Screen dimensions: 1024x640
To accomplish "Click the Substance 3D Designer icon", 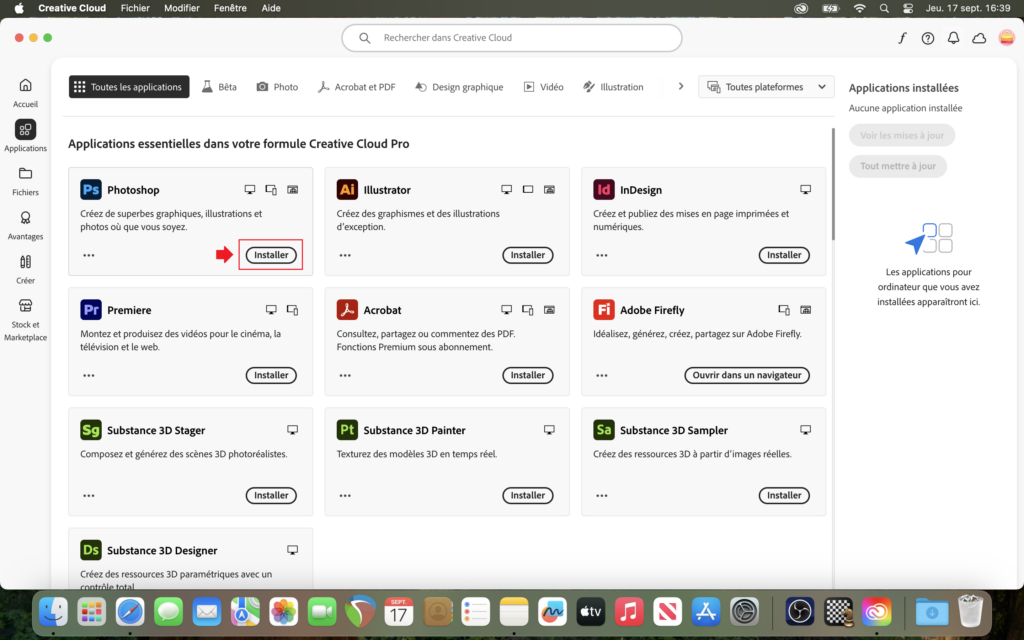I will [91, 550].
